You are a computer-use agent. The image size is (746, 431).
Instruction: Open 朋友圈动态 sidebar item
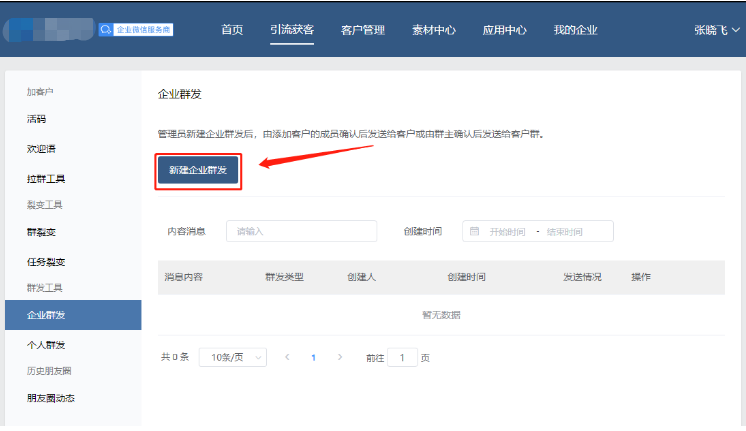point(51,397)
